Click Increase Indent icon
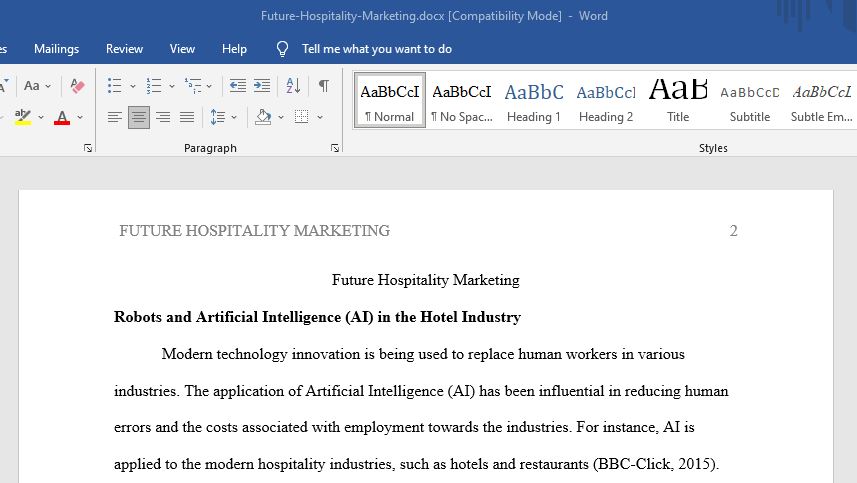Screen dimensions: 857x483 tap(262, 86)
